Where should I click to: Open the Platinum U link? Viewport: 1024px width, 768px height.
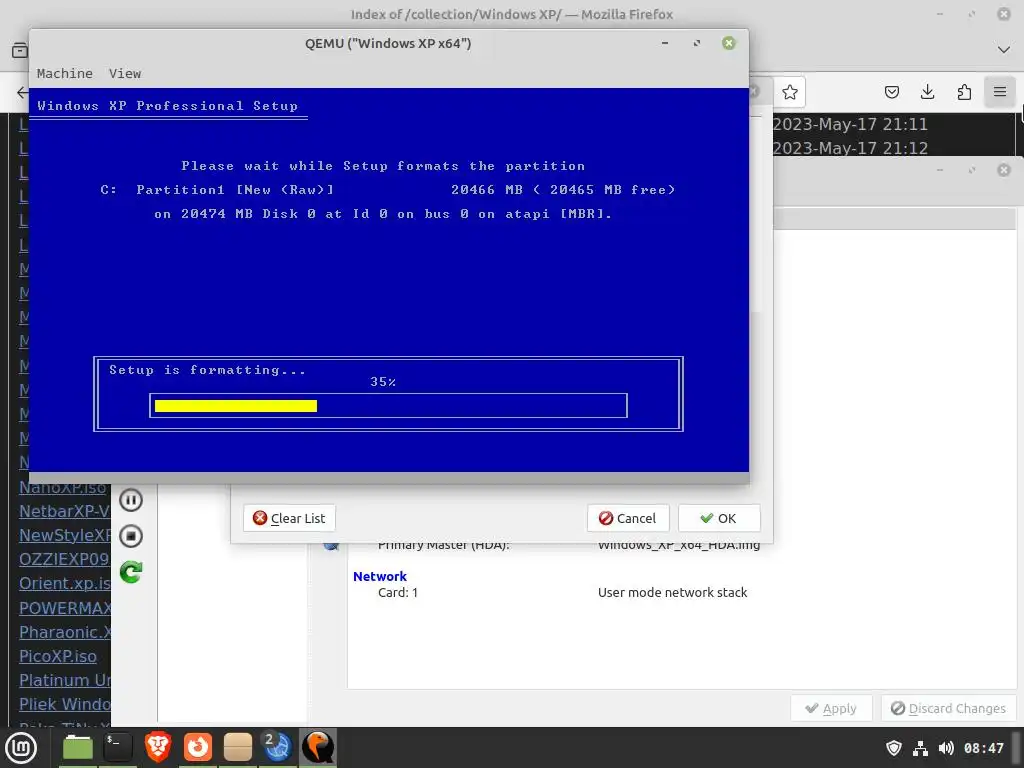[x=64, y=680]
